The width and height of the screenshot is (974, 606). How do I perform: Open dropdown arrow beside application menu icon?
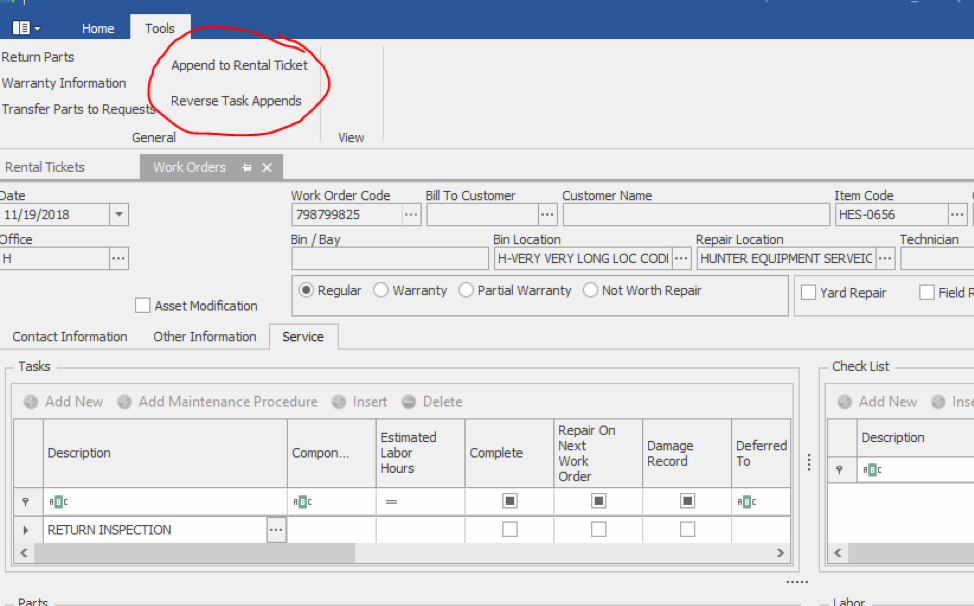[37, 29]
